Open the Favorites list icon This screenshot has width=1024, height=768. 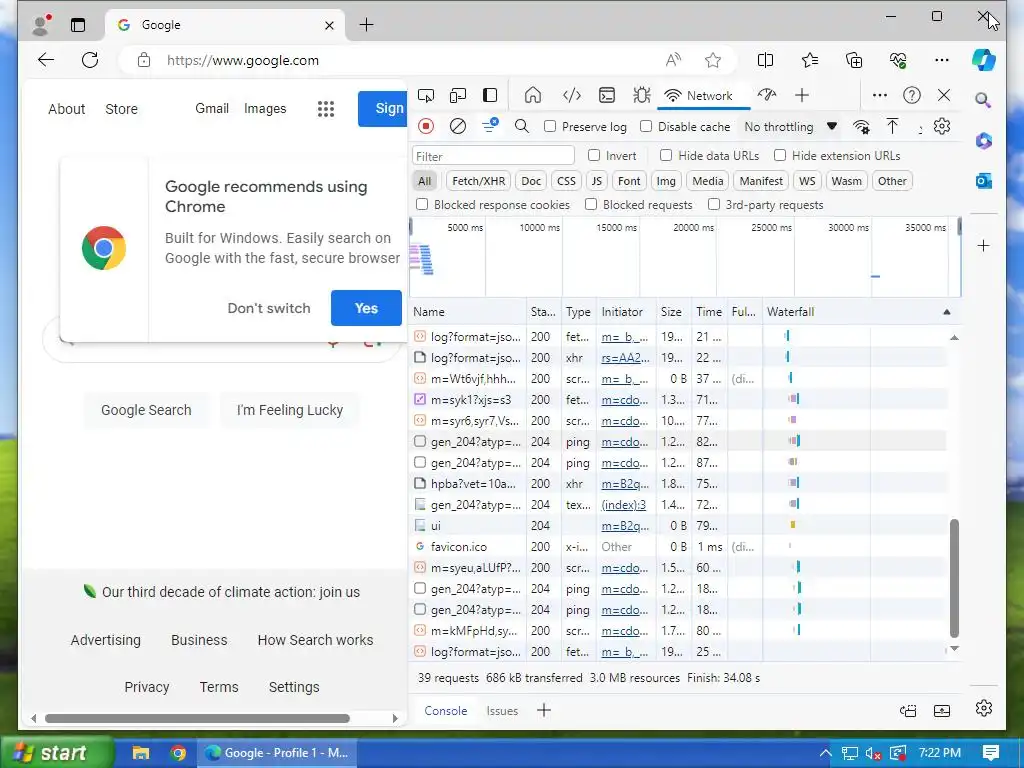click(x=810, y=60)
